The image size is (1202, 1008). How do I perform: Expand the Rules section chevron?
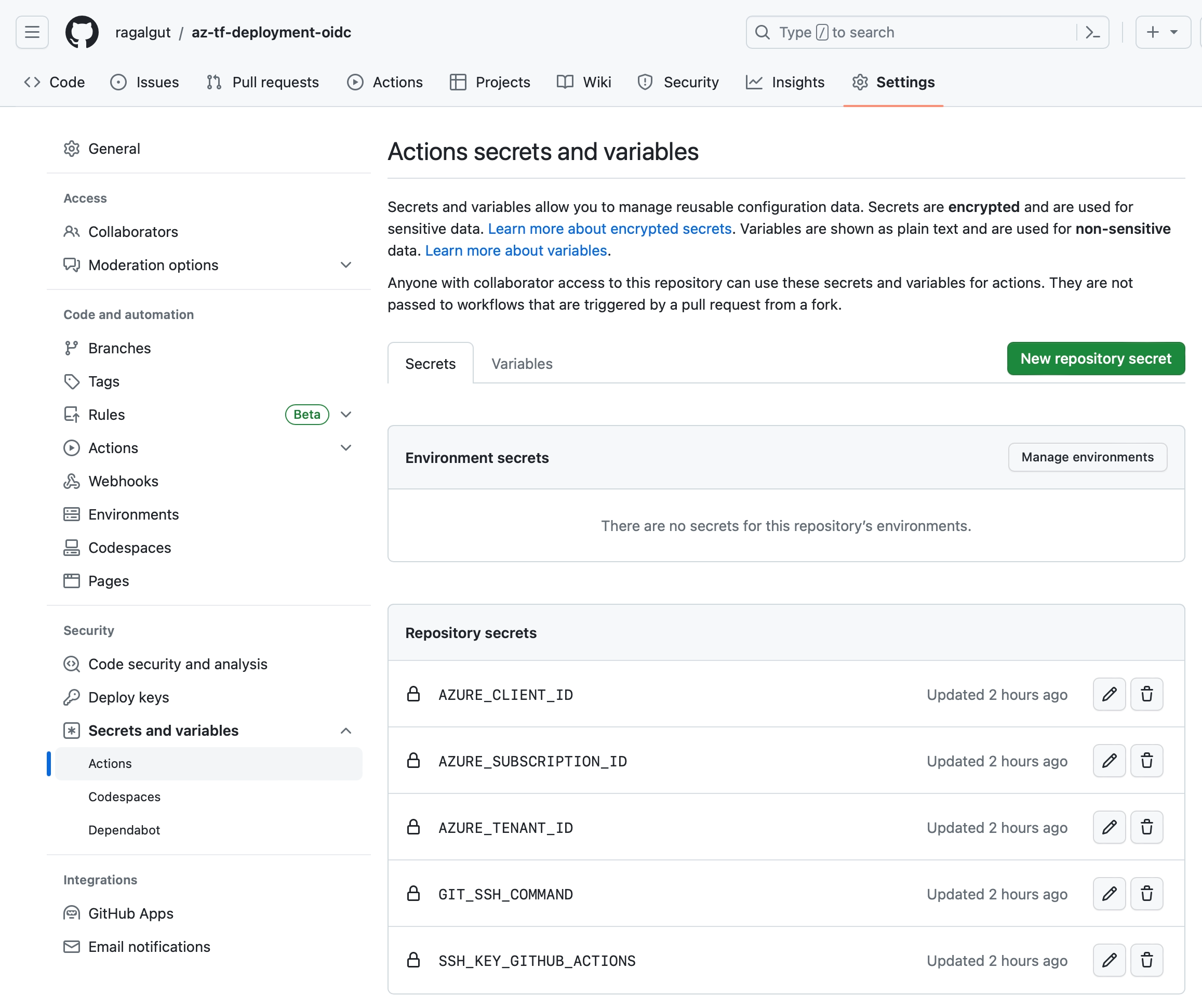click(x=346, y=415)
